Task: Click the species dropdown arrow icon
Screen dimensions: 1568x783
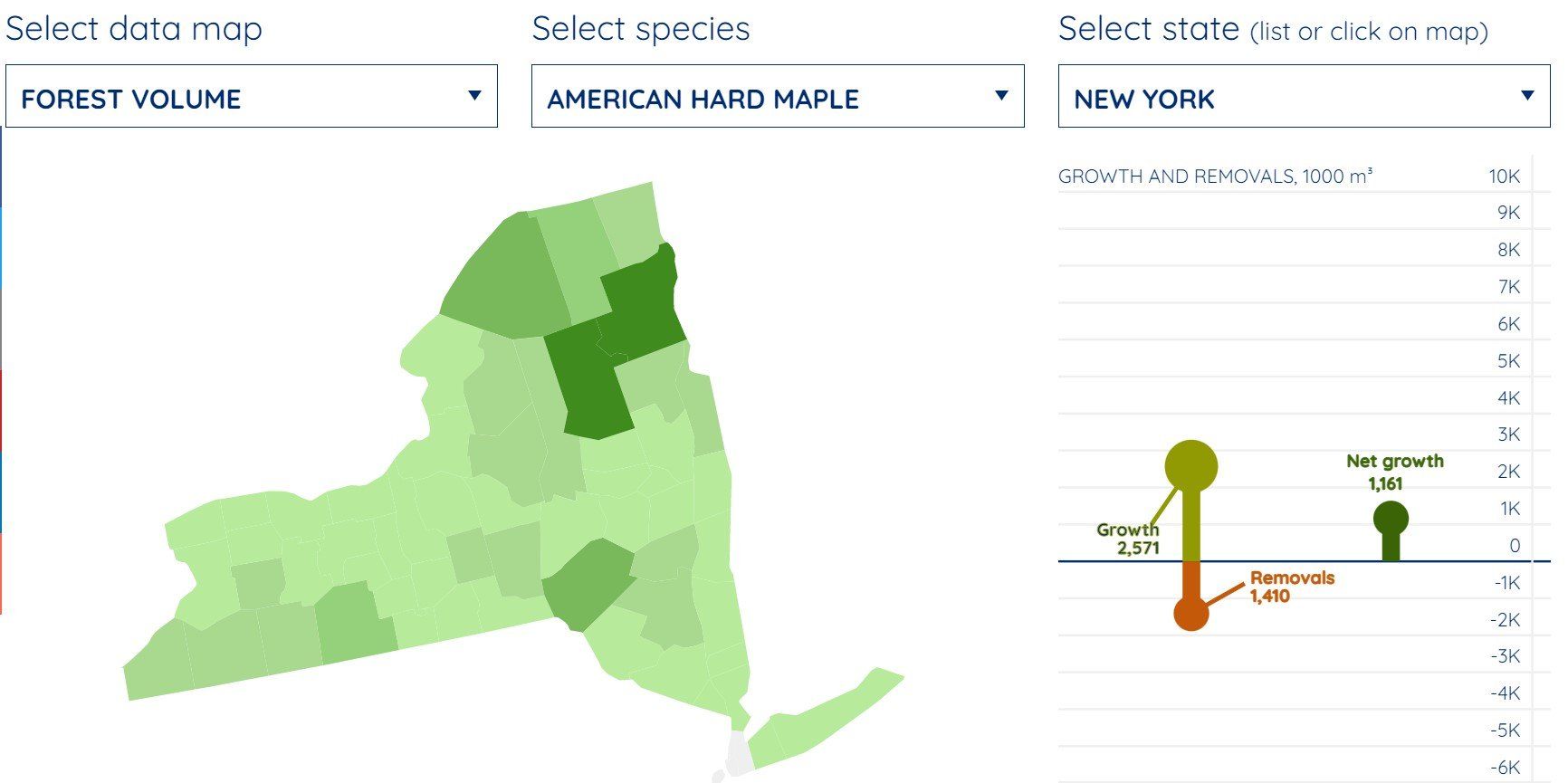Action: coord(1001,95)
